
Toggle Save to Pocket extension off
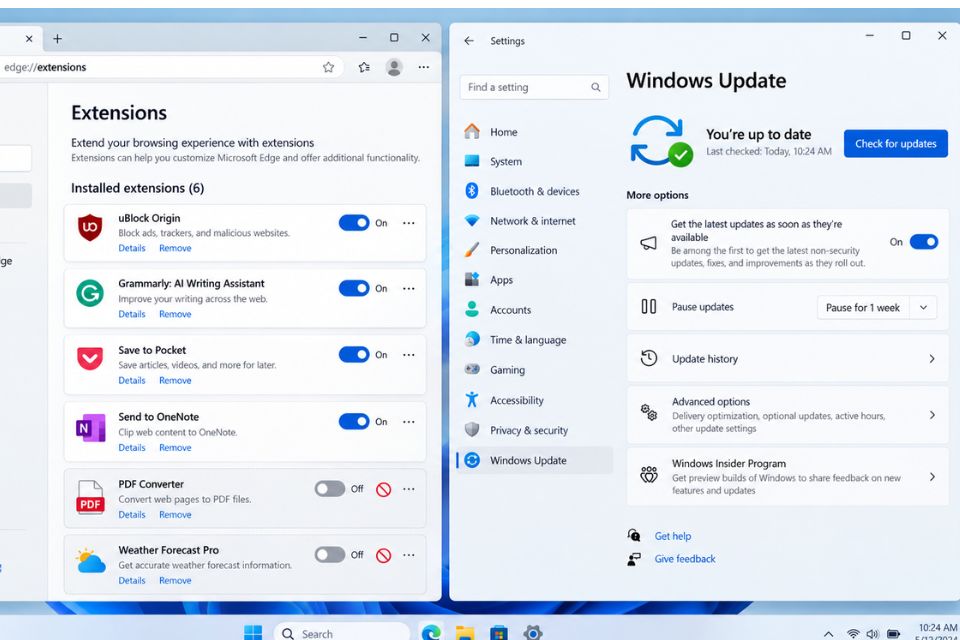point(354,355)
